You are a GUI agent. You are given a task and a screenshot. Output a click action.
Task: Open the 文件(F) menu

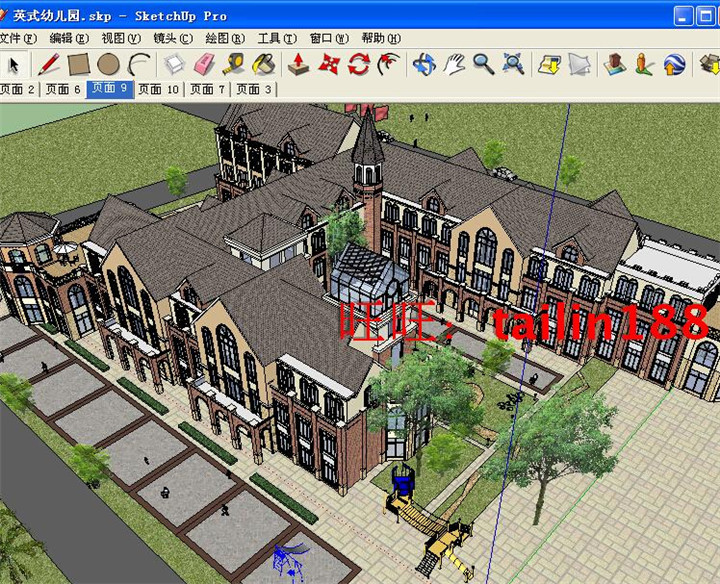point(17,39)
